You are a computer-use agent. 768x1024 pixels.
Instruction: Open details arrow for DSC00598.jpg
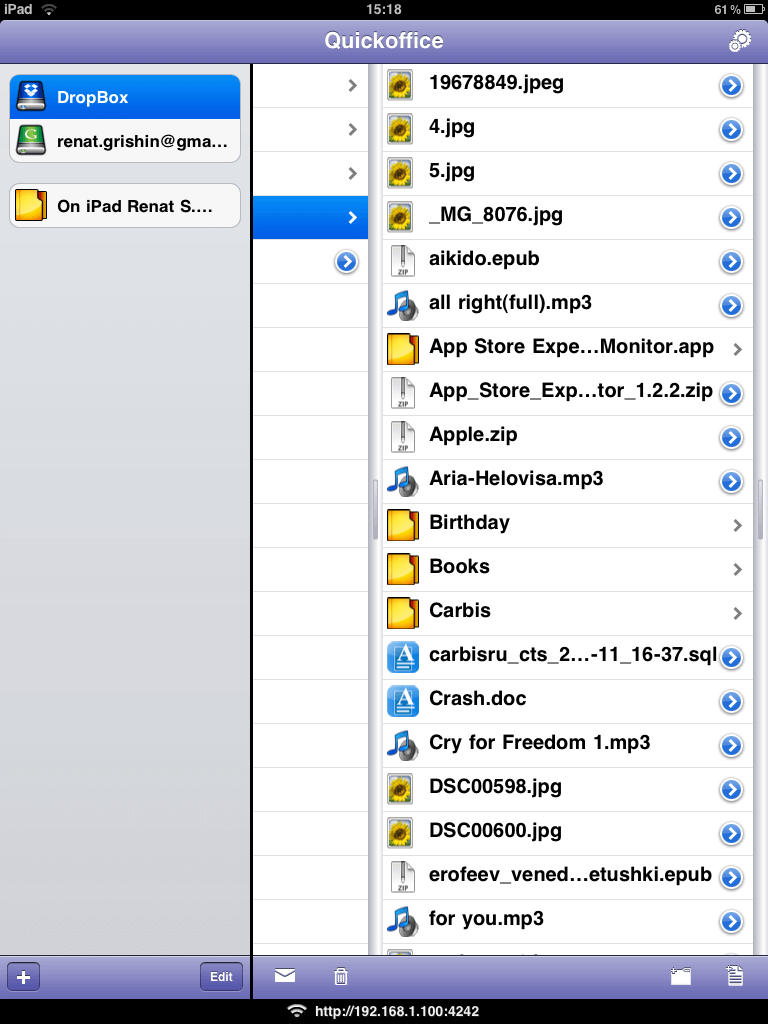[x=731, y=789]
